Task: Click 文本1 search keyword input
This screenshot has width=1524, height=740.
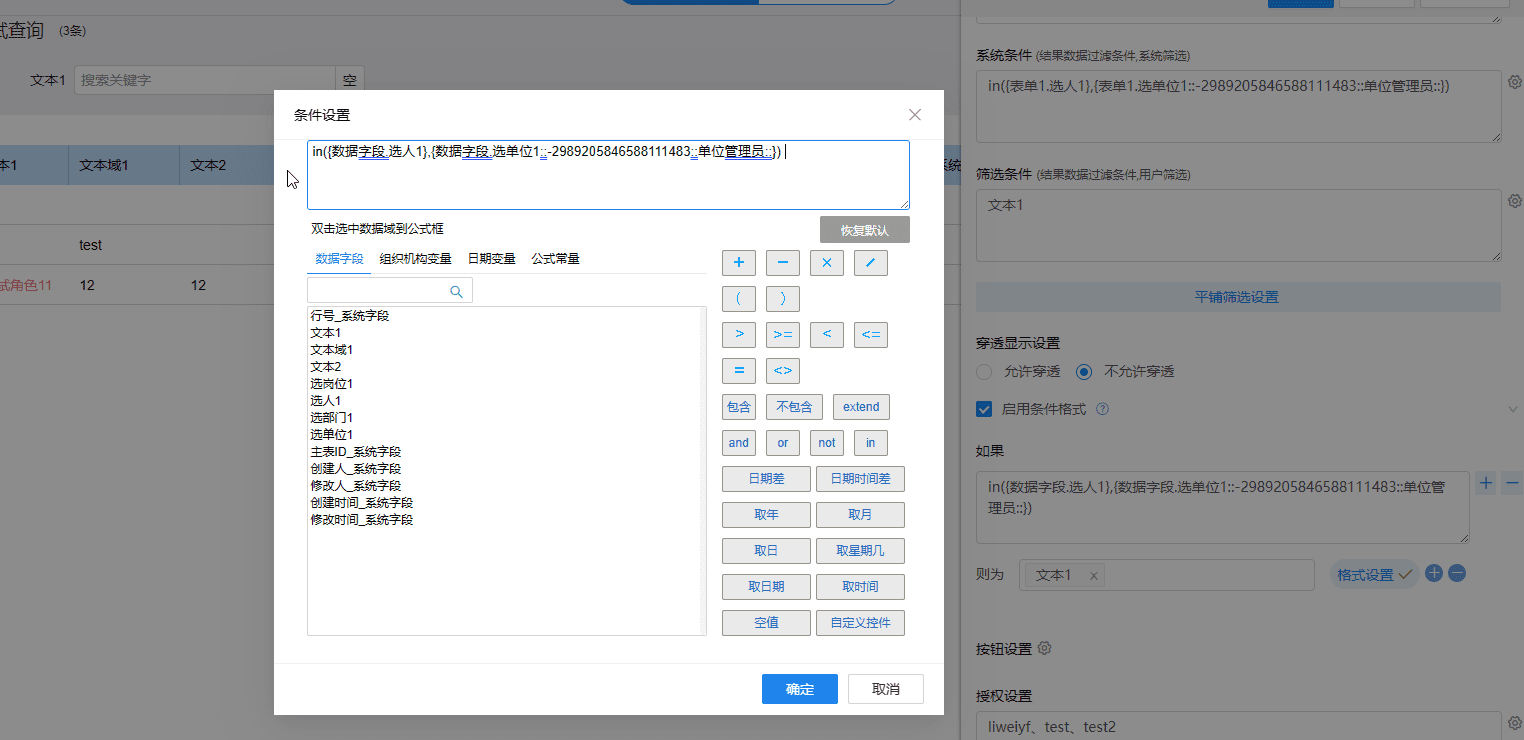Action: [x=205, y=80]
